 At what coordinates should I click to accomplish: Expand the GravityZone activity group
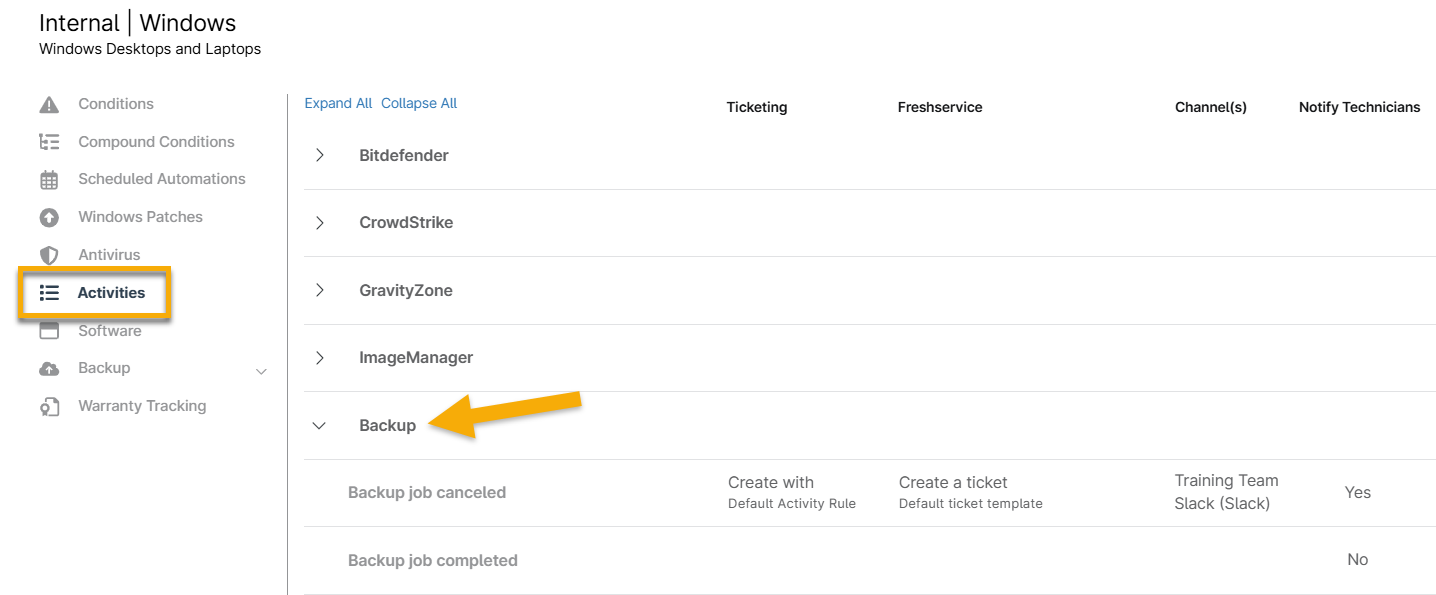320,290
